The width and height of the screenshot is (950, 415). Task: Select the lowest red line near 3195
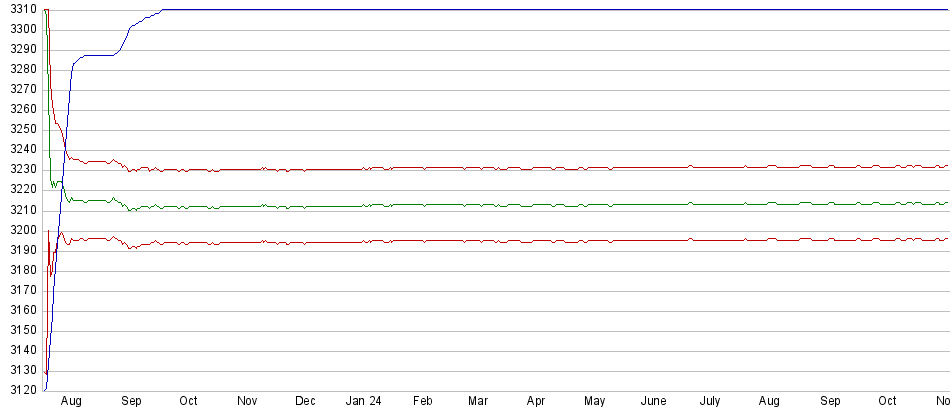point(500,241)
